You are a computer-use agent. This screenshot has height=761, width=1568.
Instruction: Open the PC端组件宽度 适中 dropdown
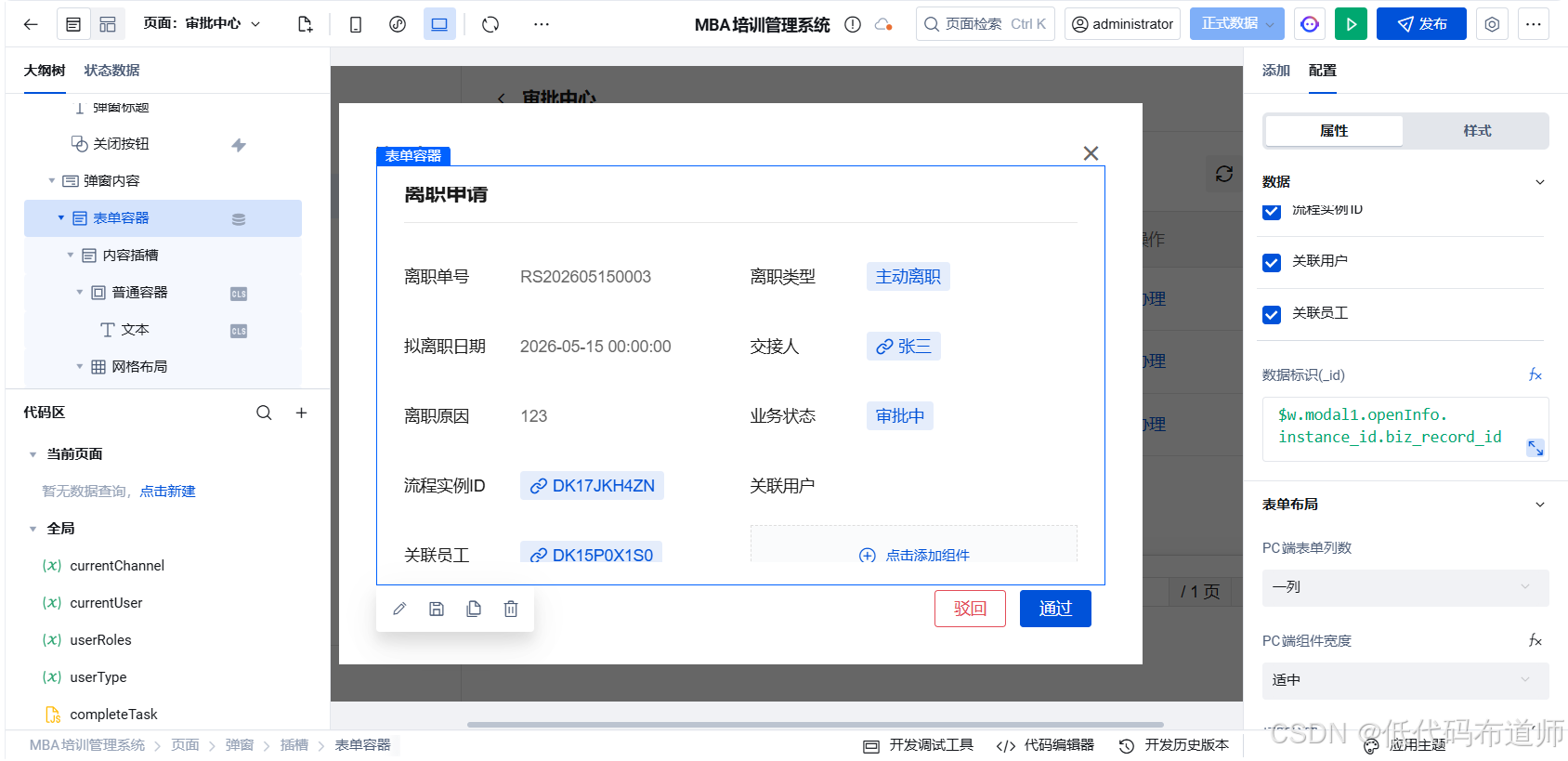coord(1405,680)
